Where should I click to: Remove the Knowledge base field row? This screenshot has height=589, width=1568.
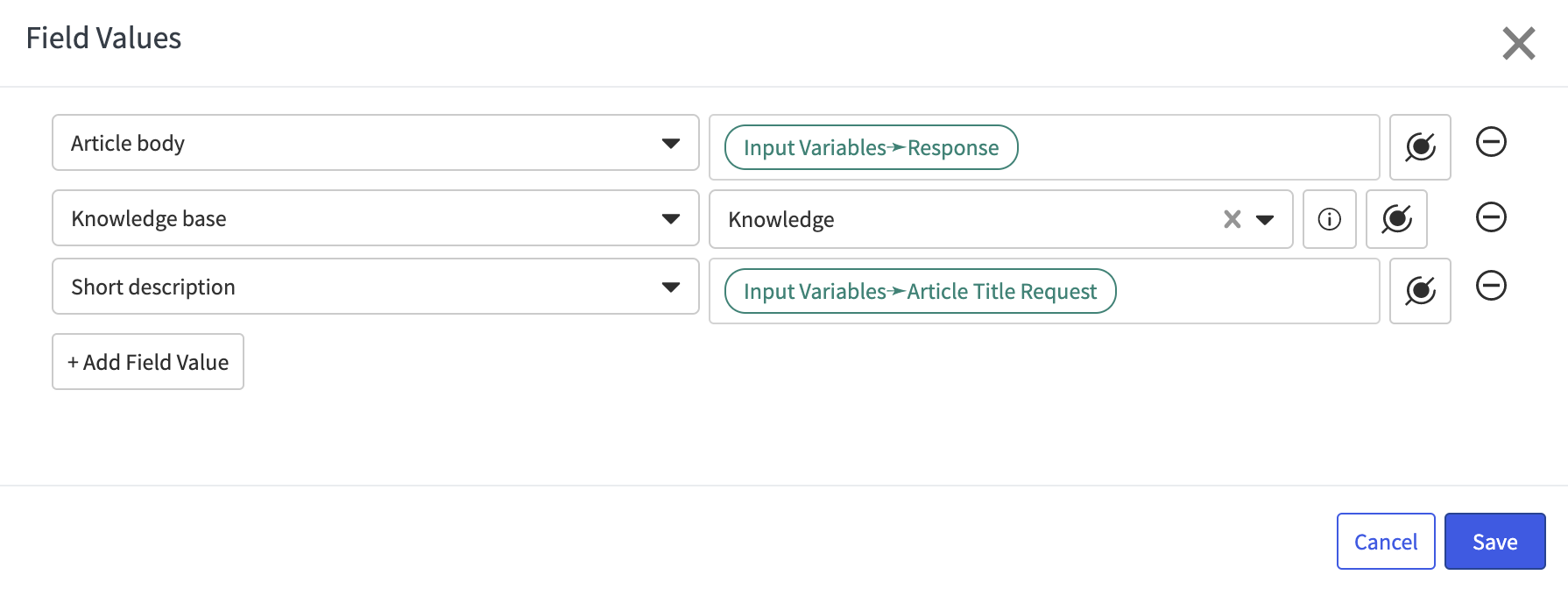(x=1491, y=217)
